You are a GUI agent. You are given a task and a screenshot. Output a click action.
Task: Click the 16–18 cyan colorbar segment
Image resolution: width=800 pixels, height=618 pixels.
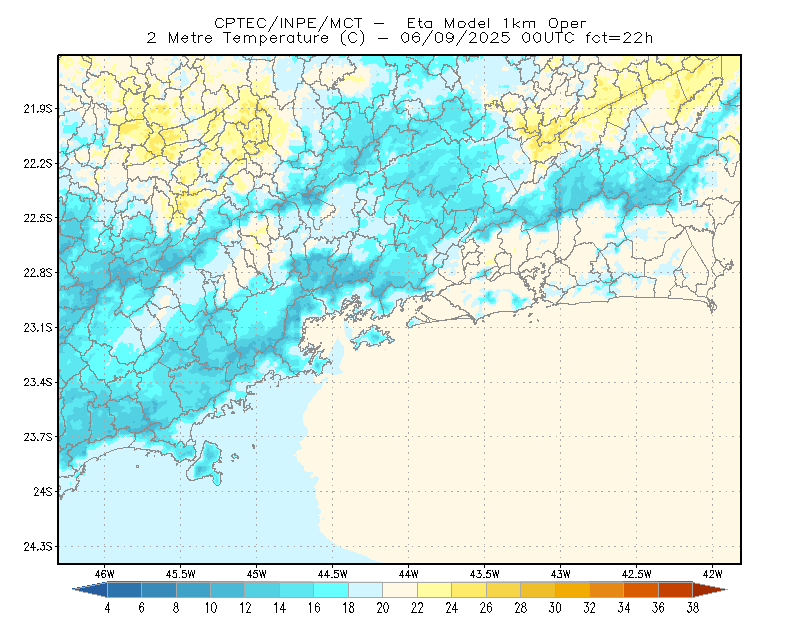(331, 589)
